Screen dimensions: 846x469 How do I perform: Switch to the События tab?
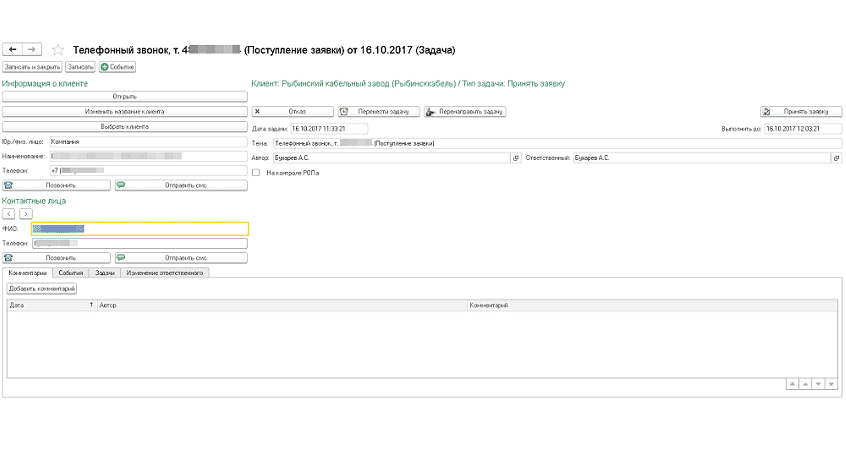tap(71, 273)
